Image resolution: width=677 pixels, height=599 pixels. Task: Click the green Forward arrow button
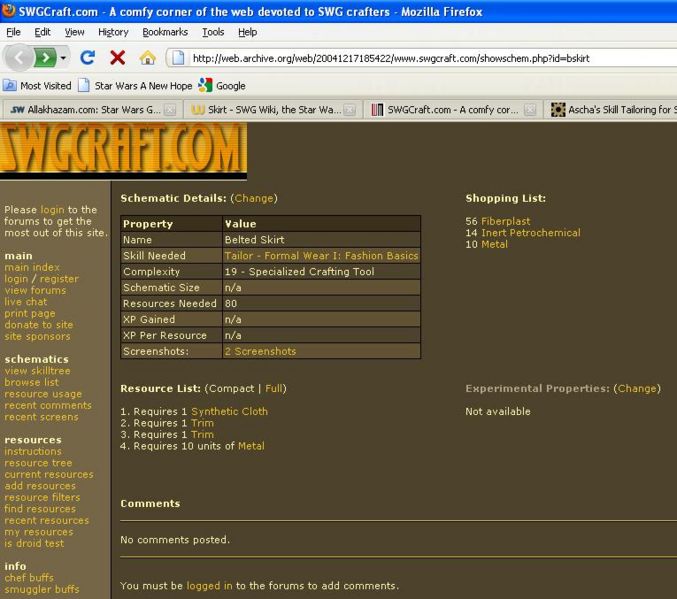(x=45, y=58)
